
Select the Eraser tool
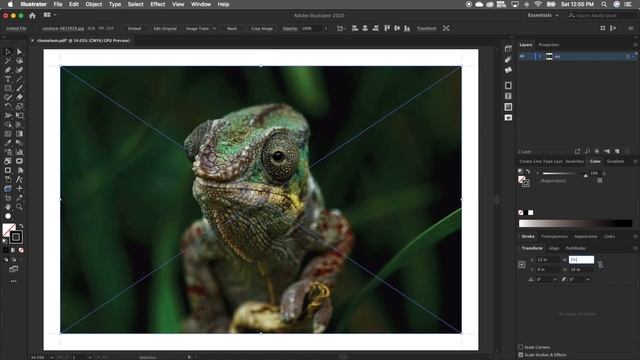click(19, 97)
